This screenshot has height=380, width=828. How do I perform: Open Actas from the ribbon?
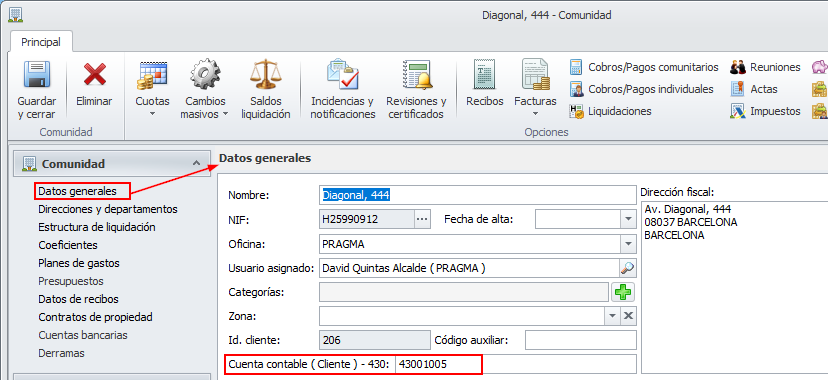(x=754, y=89)
